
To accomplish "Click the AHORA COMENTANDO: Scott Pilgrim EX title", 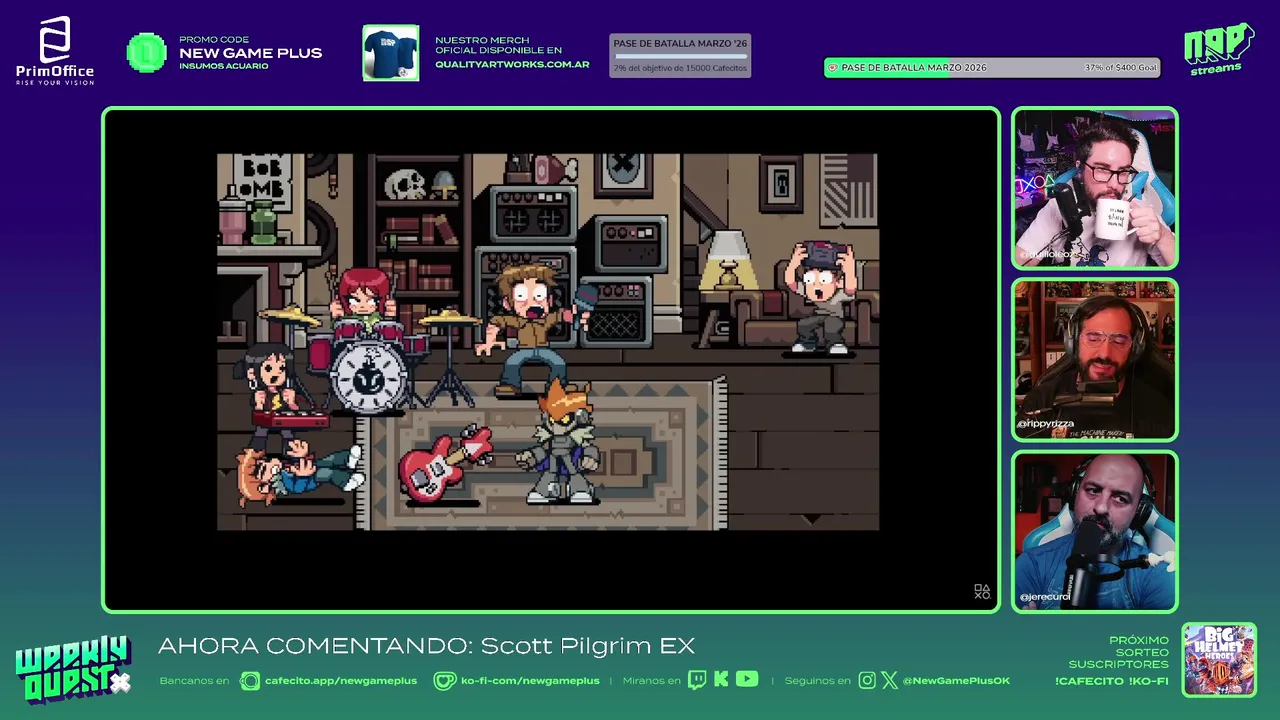I will click(x=426, y=646).
